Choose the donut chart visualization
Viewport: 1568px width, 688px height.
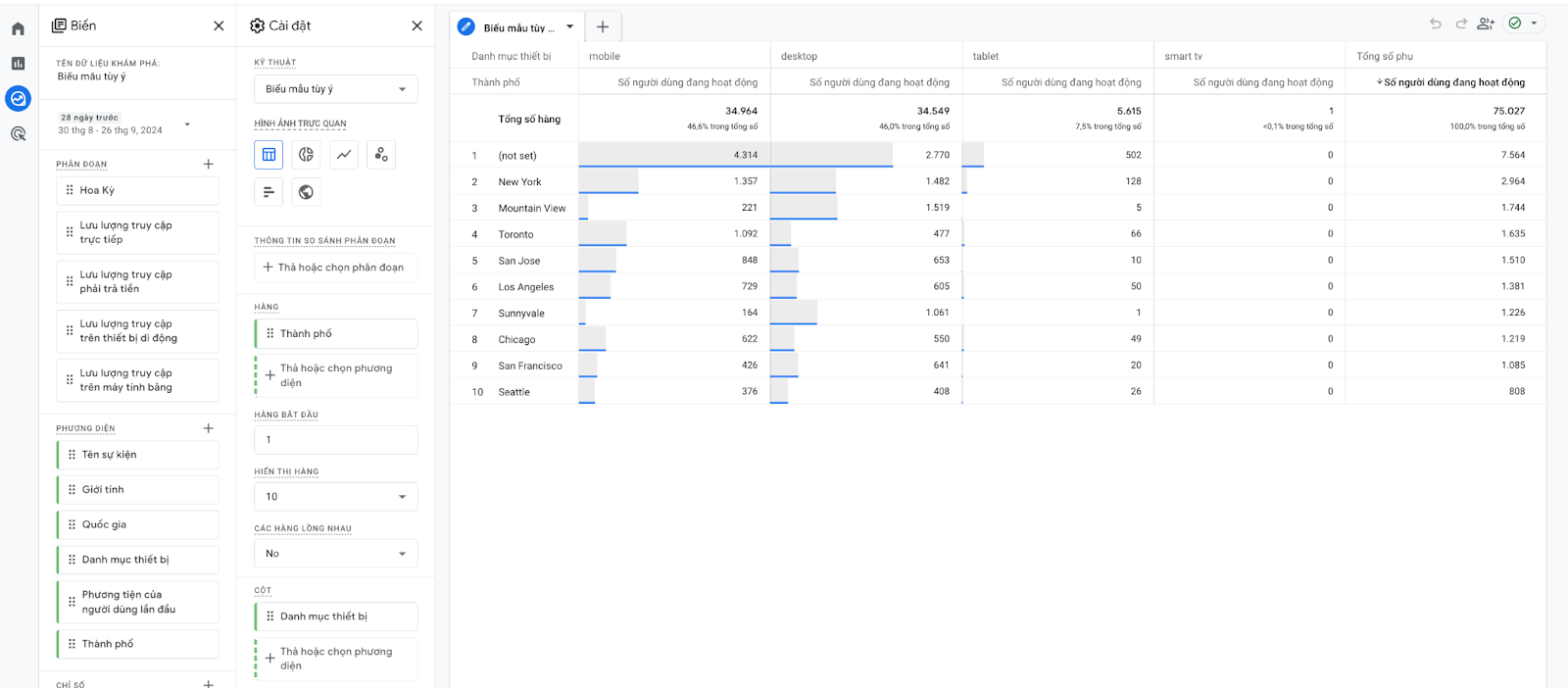[x=306, y=155]
